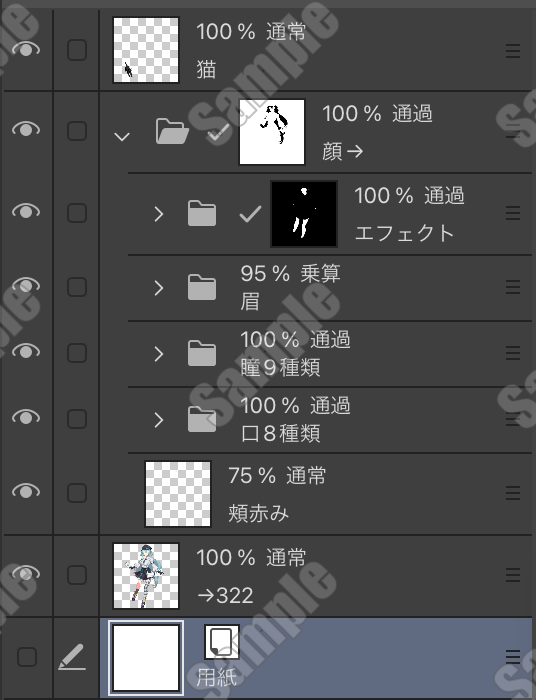
Task: Click the reorder handle of 頬赤み layer
Action: [x=513, y=493]
